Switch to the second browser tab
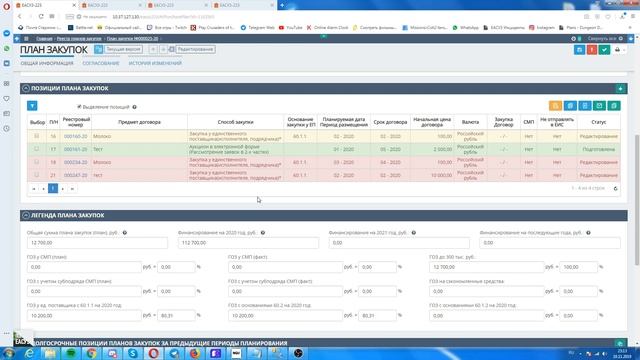Image resolution: width=640 pixels, height=360 pixels. (111, 5)
